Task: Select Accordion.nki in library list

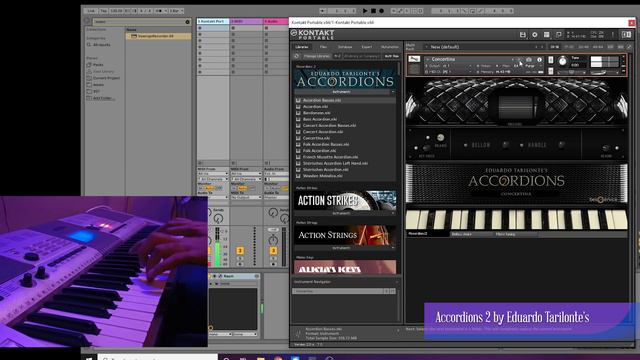Action: [x=315, y=107]
